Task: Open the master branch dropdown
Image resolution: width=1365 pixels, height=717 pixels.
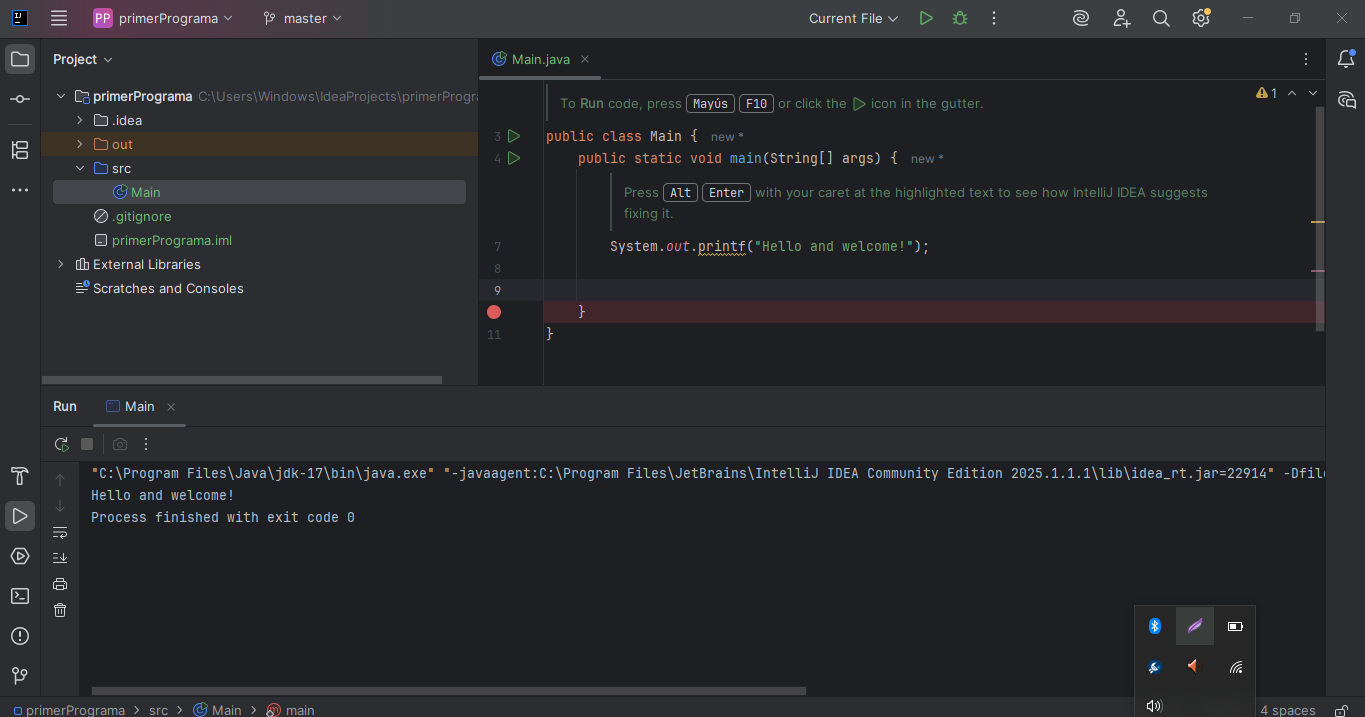Action: point(302,18)
